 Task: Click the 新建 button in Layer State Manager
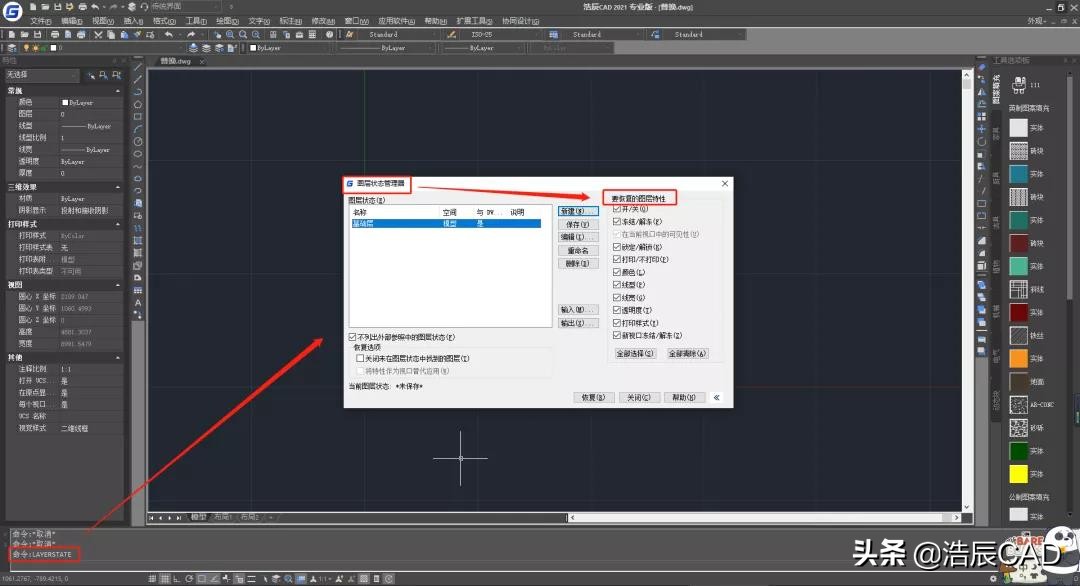[578, 210]
